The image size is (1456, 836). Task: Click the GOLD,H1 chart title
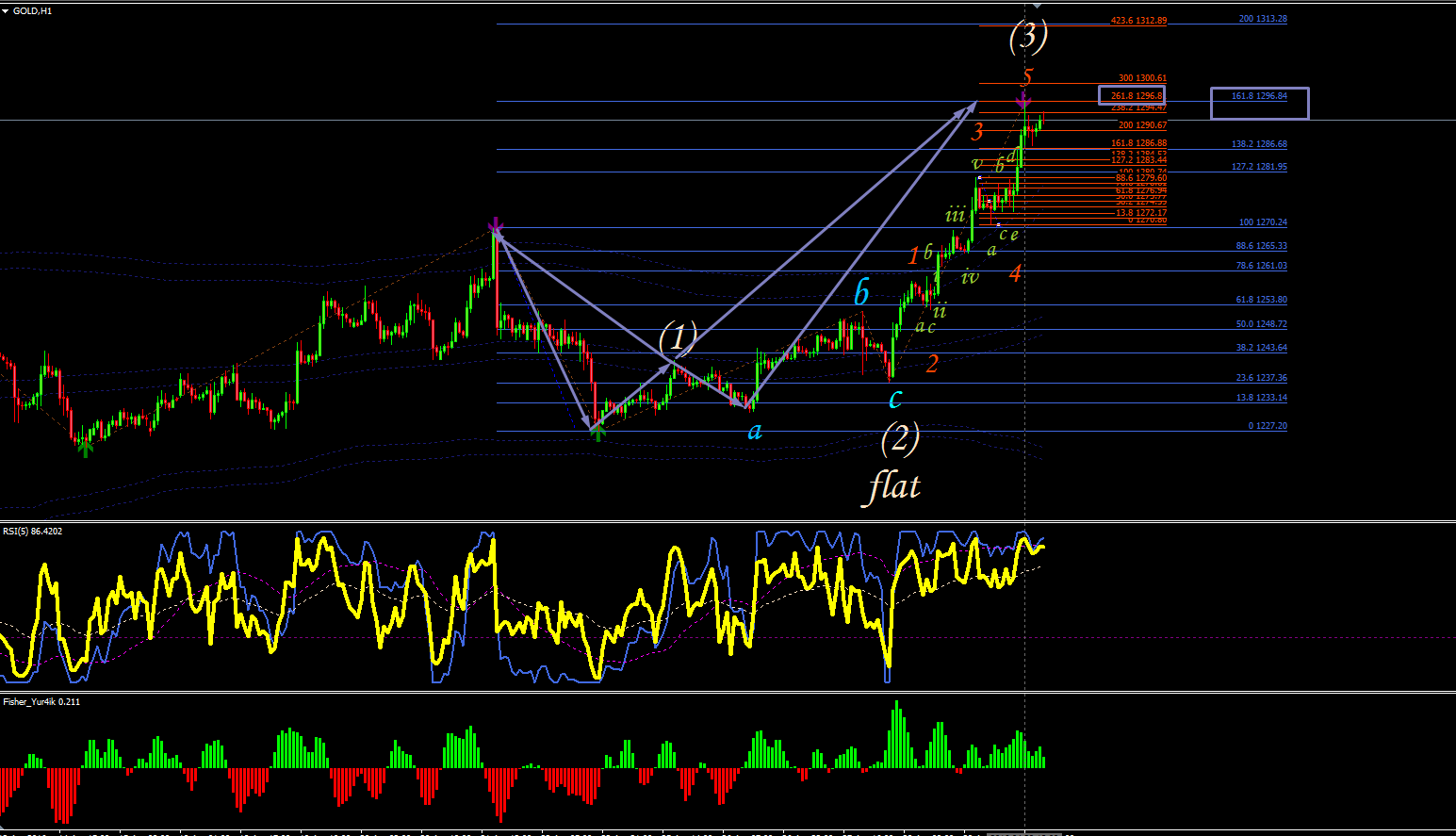pos(33,11)
